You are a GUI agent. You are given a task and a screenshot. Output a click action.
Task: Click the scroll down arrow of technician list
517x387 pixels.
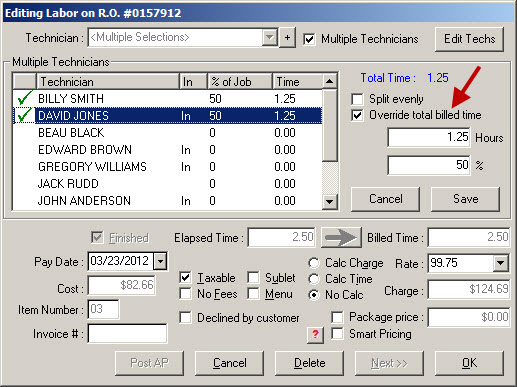point(329,201)
